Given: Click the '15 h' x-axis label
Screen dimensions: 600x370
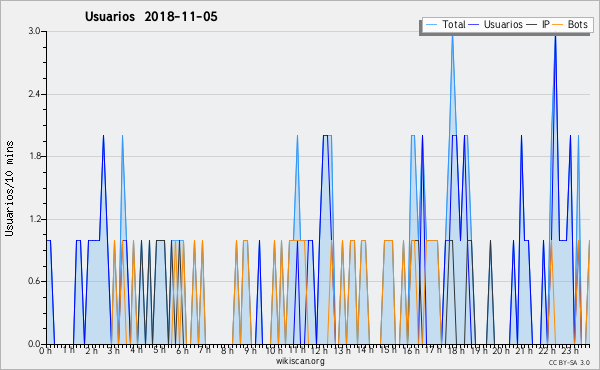Looking at the screenshot, I should tap(388, 350).
